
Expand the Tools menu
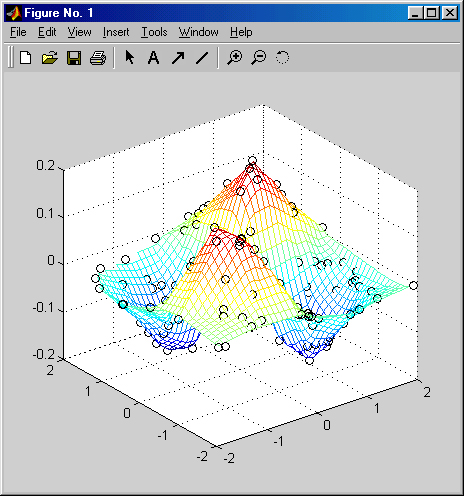coord(154,32)
